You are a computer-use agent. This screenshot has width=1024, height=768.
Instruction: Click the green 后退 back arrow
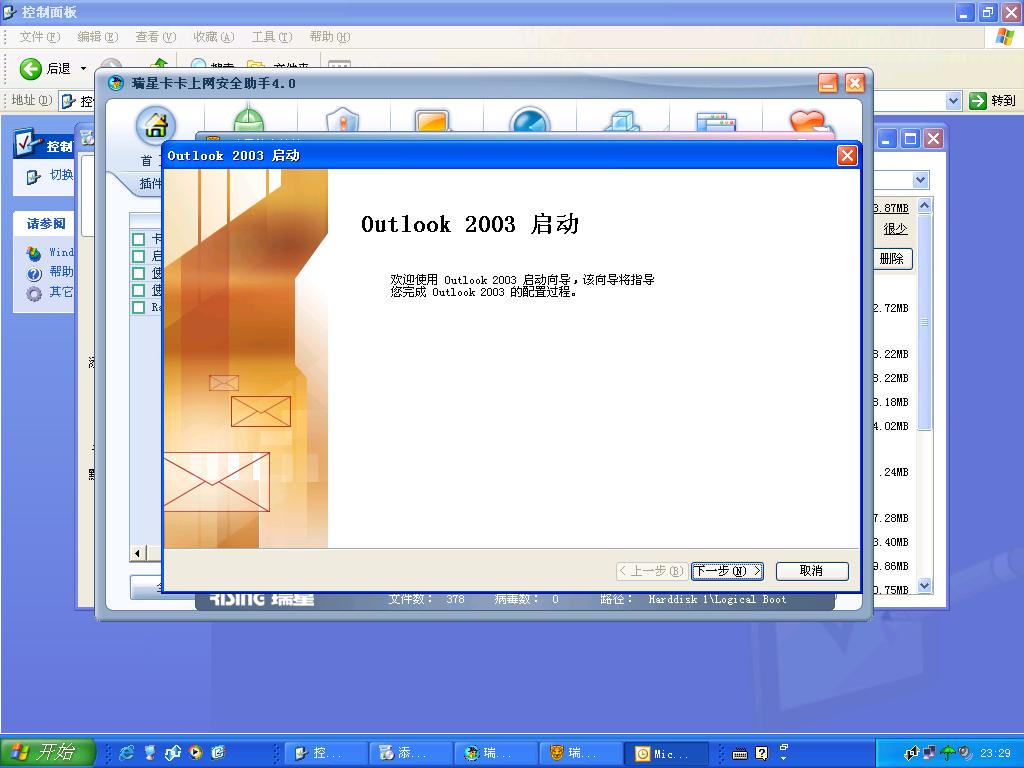tap(30, 69)
